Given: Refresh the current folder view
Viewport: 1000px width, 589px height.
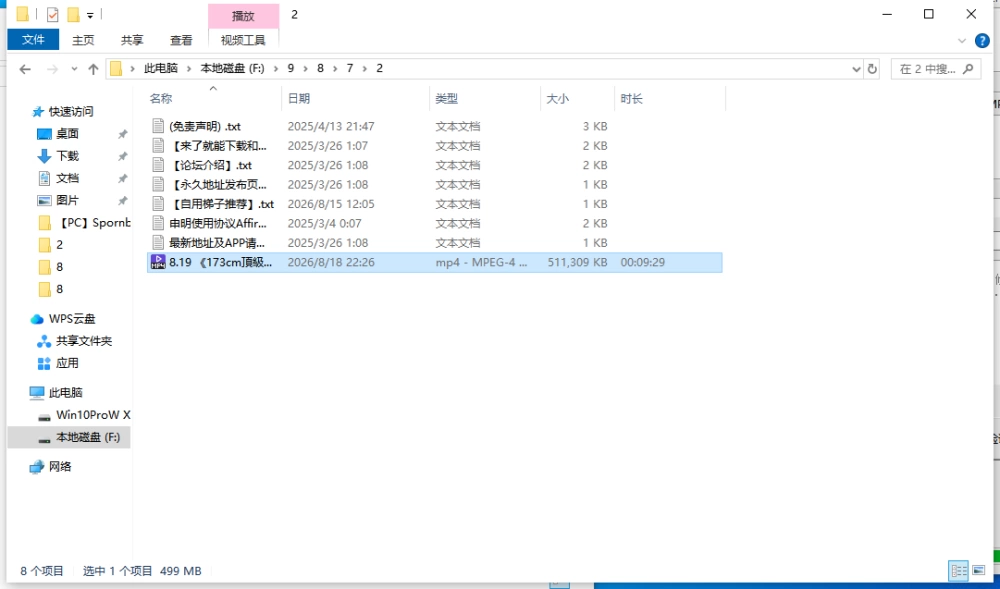Looking at the screenshot, I should pos(872,69).
